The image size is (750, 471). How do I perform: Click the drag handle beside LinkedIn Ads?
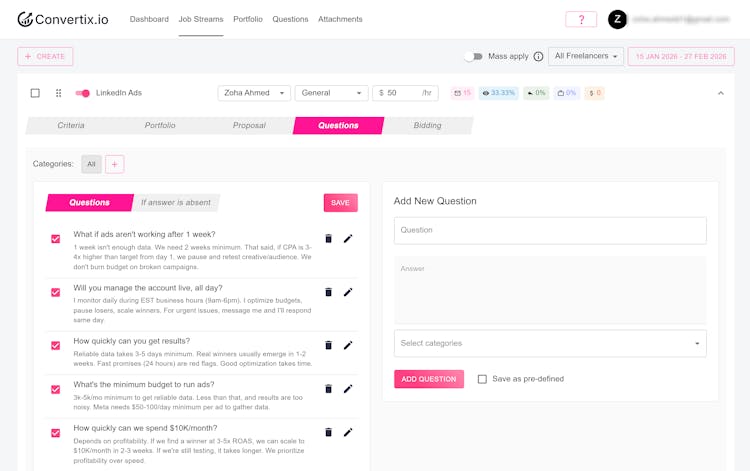pyautogui.click(x=58, y=93)
